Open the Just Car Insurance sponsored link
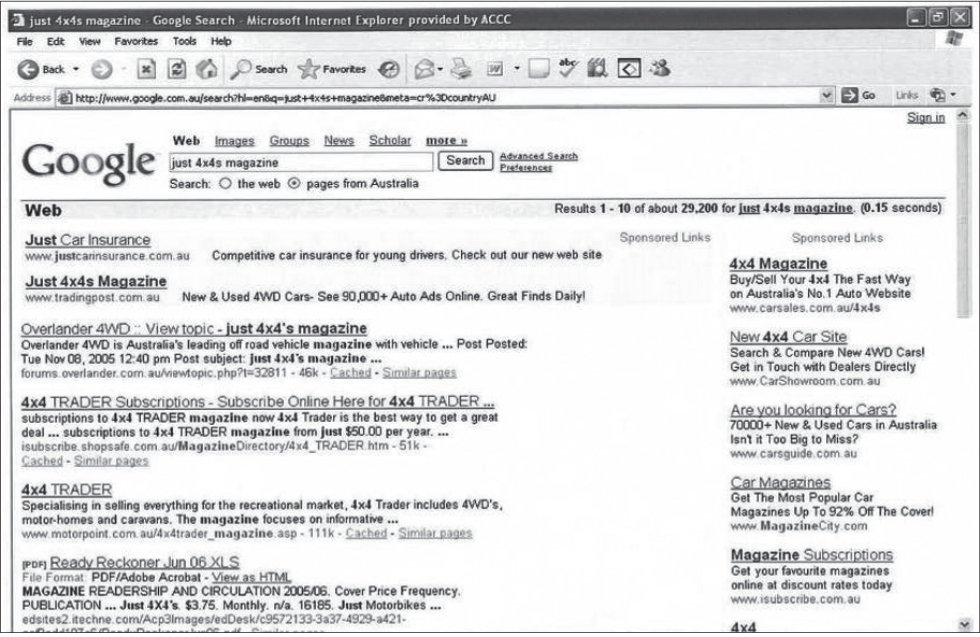The image size is (980, 637). (88, 240)
